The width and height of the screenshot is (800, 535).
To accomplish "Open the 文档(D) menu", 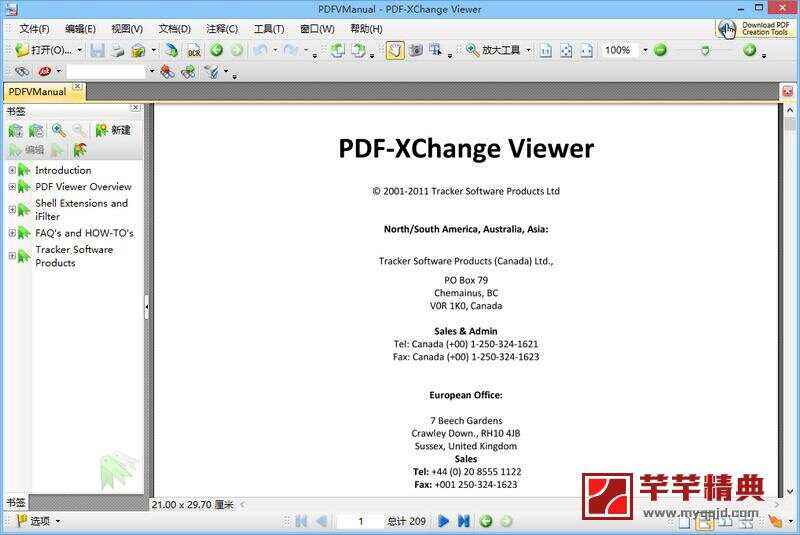I will [x=174, y=29].
